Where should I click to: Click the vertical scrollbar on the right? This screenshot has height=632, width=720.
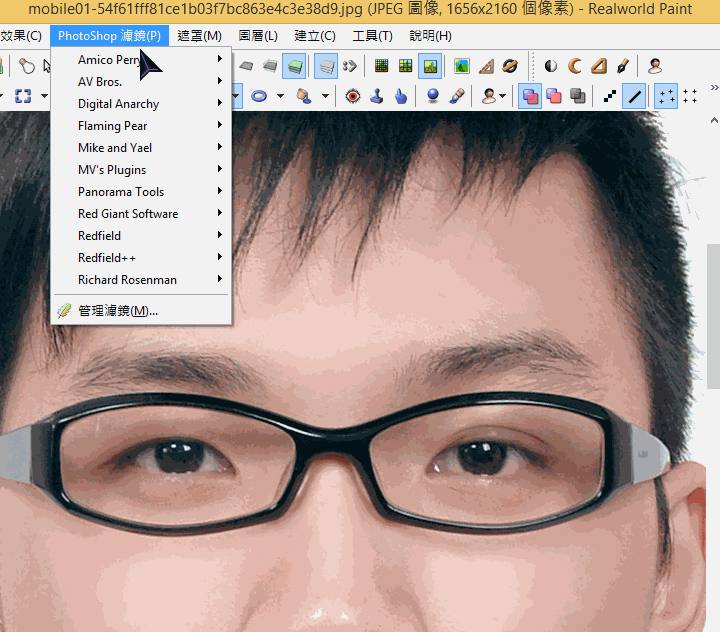(713, 315)
